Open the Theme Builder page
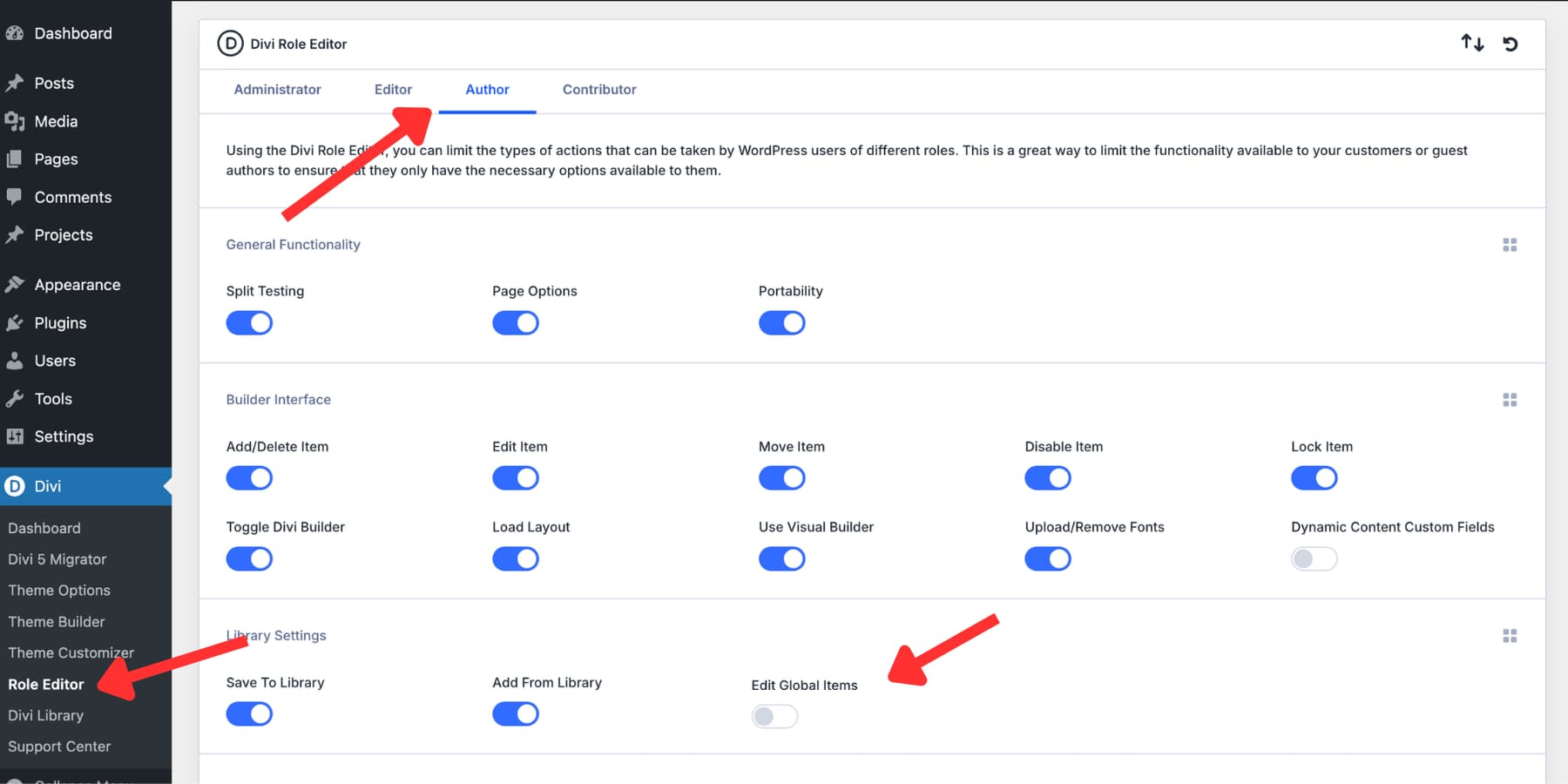 point(57,621)
